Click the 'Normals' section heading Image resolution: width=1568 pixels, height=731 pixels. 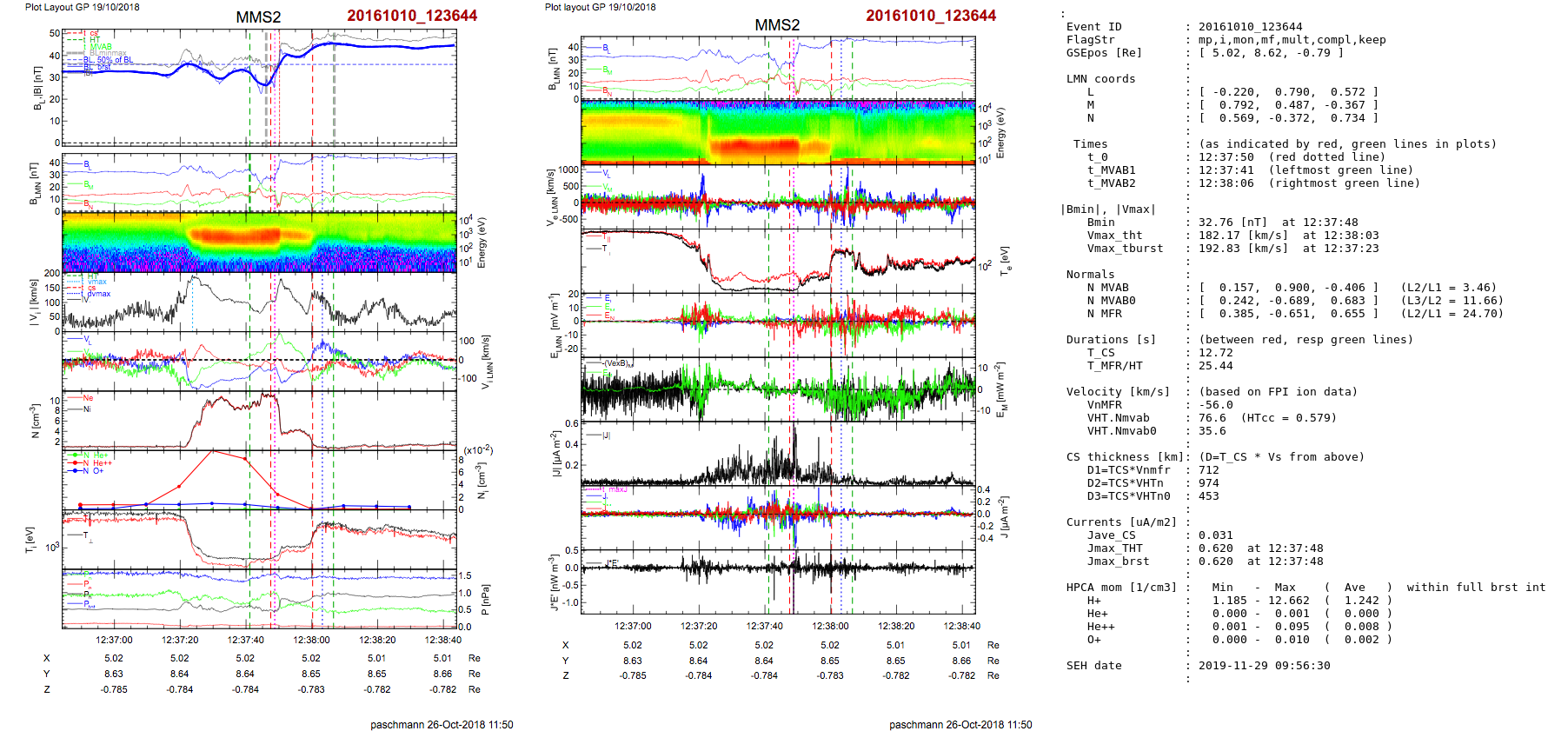(x=1090, y=275)
